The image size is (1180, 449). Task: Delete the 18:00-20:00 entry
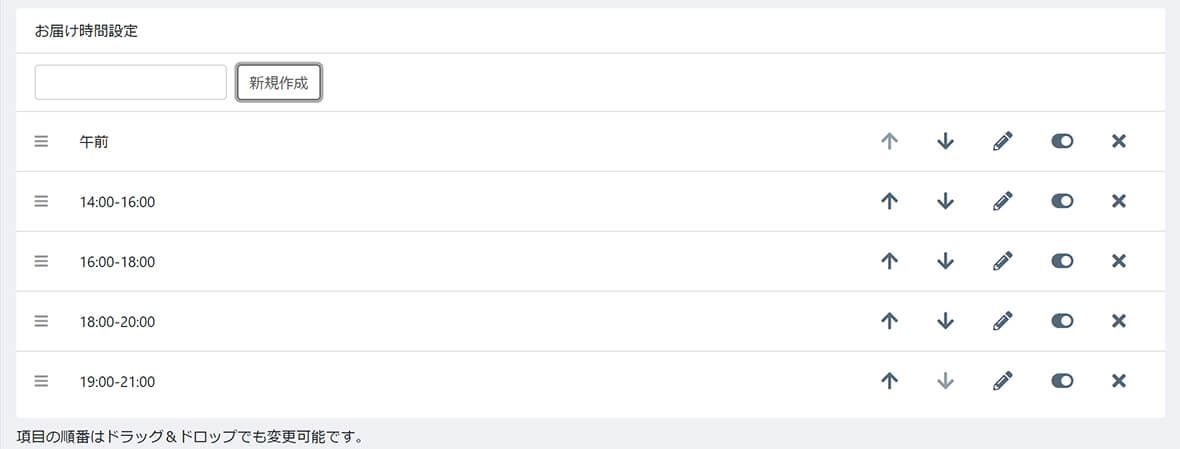point(1119,322)
